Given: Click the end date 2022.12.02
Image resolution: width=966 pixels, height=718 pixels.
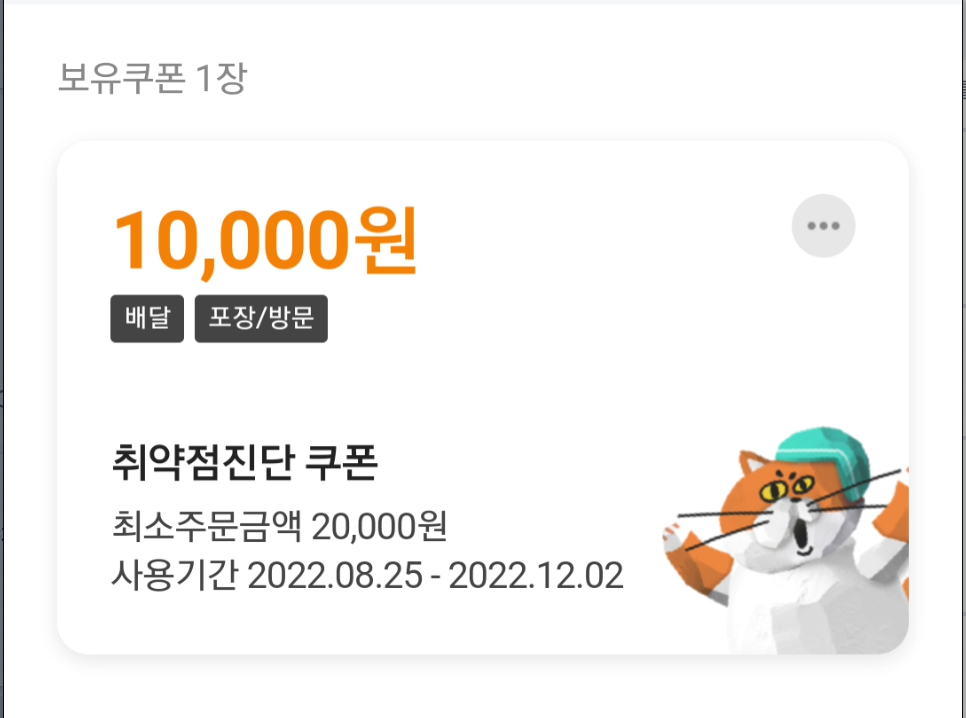Looking at the screenshot, I should coord(536,576).
